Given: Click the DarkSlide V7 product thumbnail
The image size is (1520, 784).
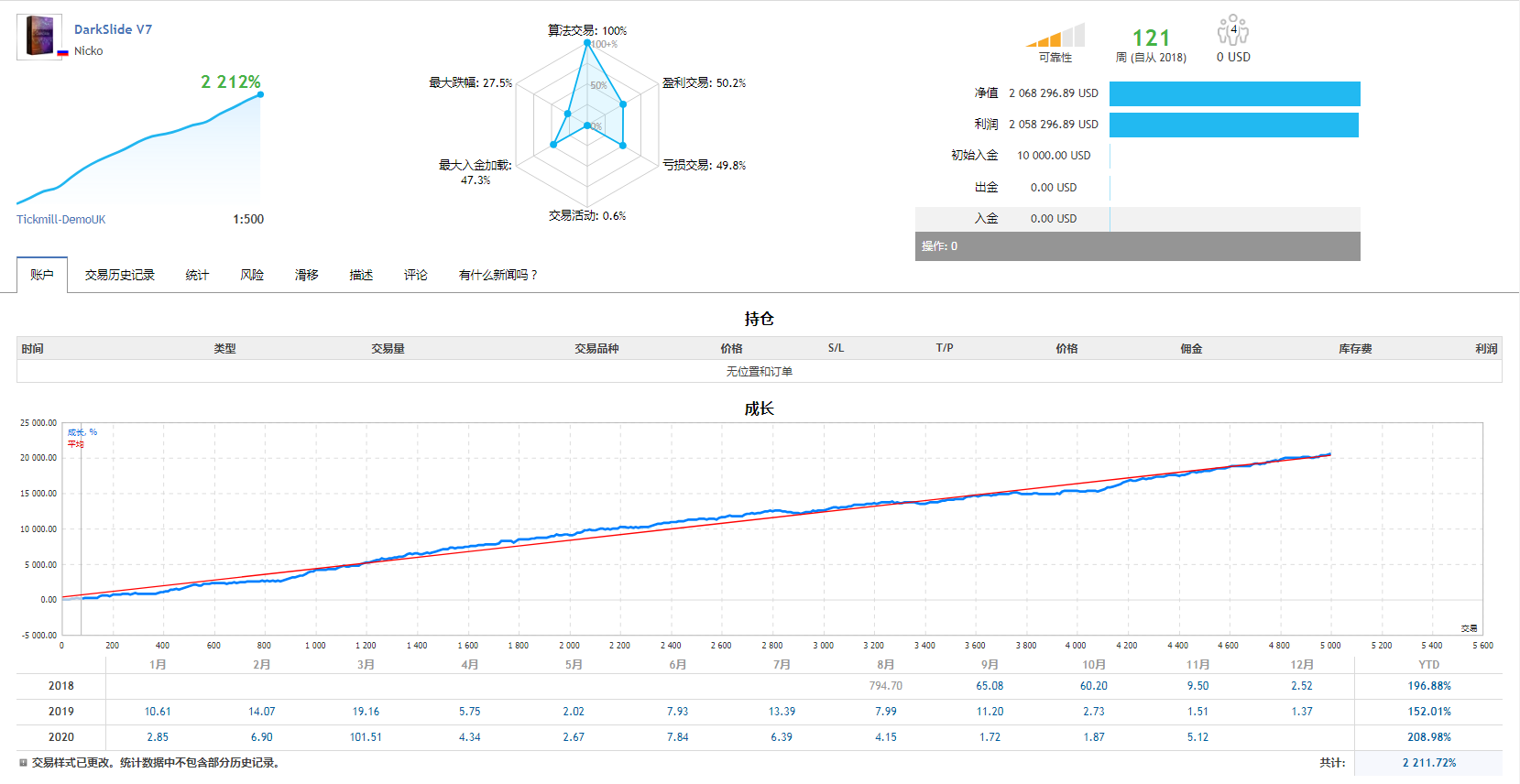Looking at the screenshot, I should click(x=39, y=37).
